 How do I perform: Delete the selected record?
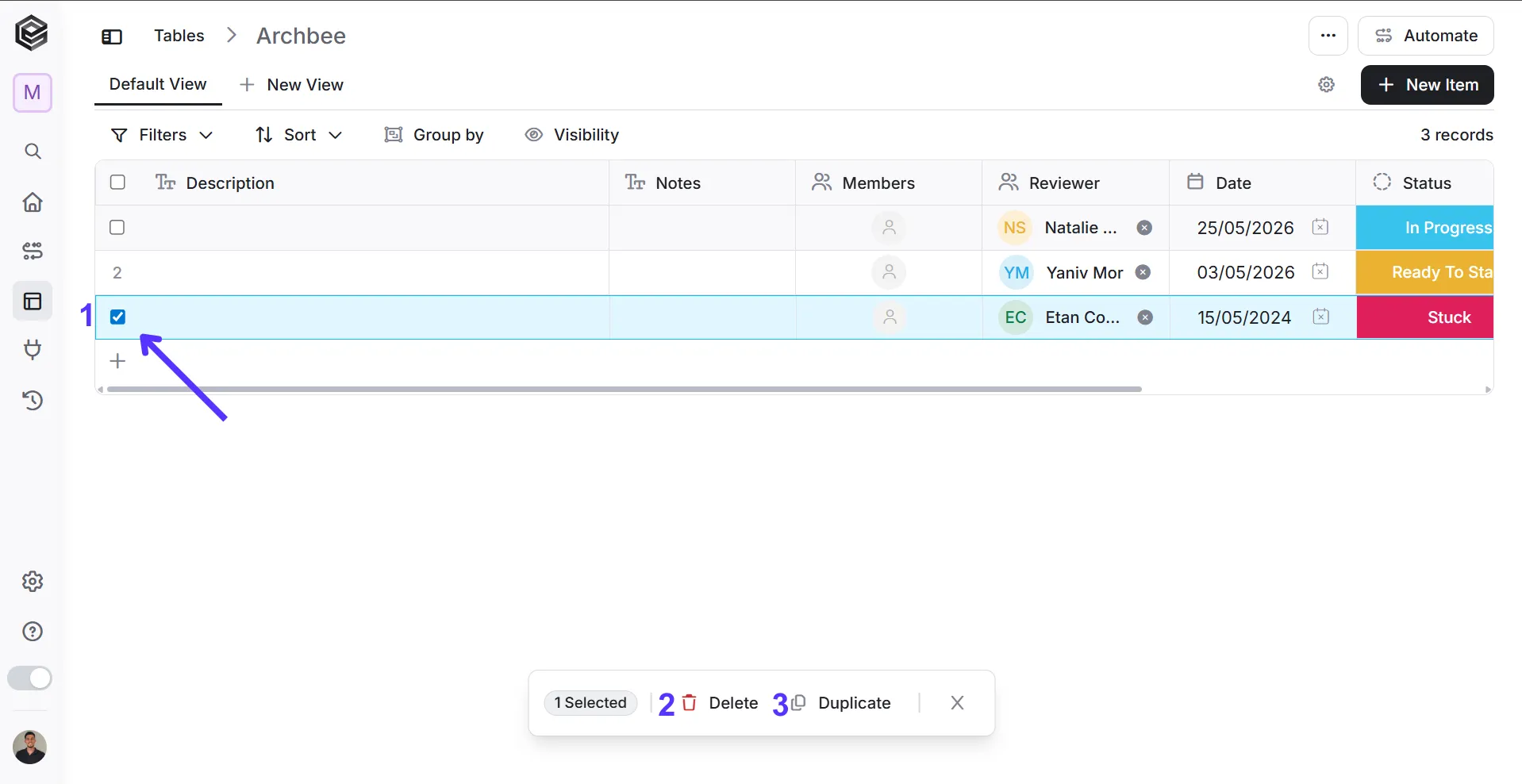(720, 703)
